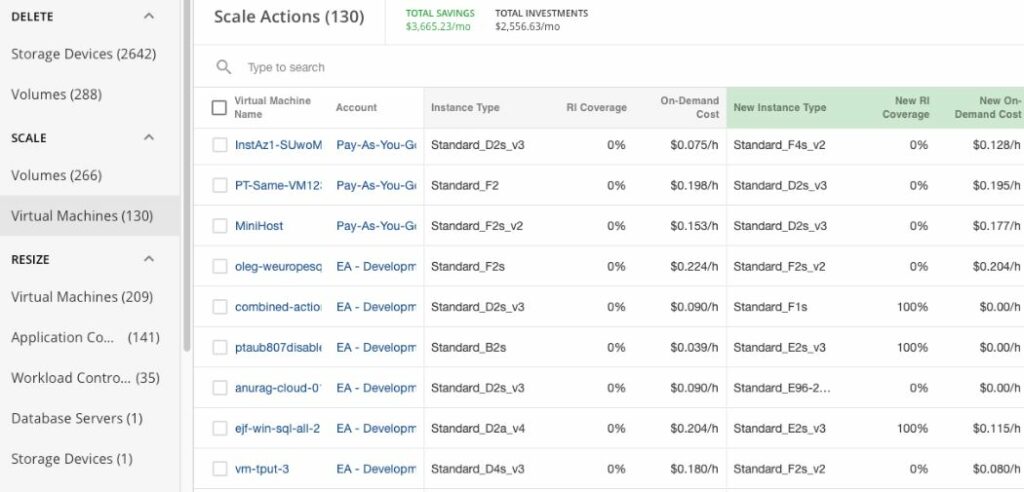This screenshot has height=492, width=1024.
Task: Click the Total Investments $2,556.63/mo value
Action: click(527, 27)
